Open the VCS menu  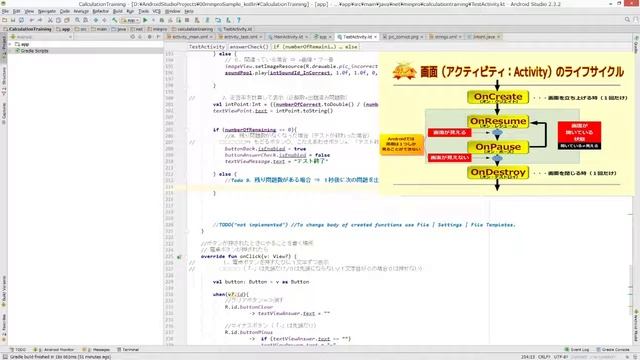tap(156, 11)
